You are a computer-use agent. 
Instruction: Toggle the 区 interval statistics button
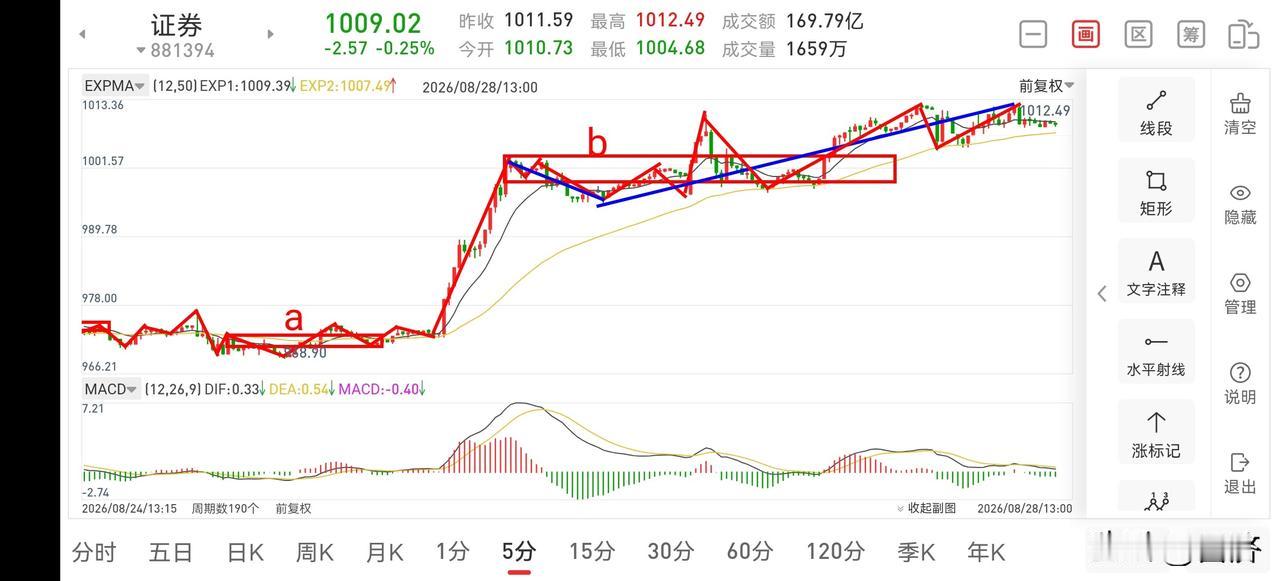click(1138, 34)
